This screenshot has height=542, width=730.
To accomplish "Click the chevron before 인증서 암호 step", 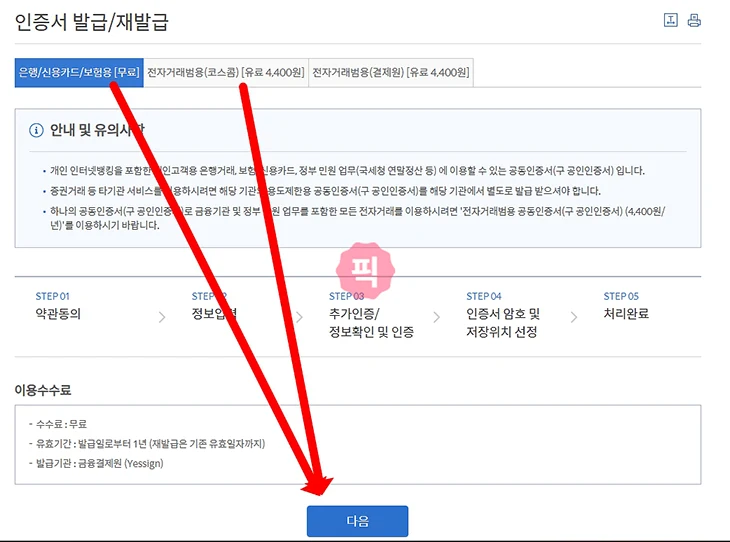I will coord(436,317).
